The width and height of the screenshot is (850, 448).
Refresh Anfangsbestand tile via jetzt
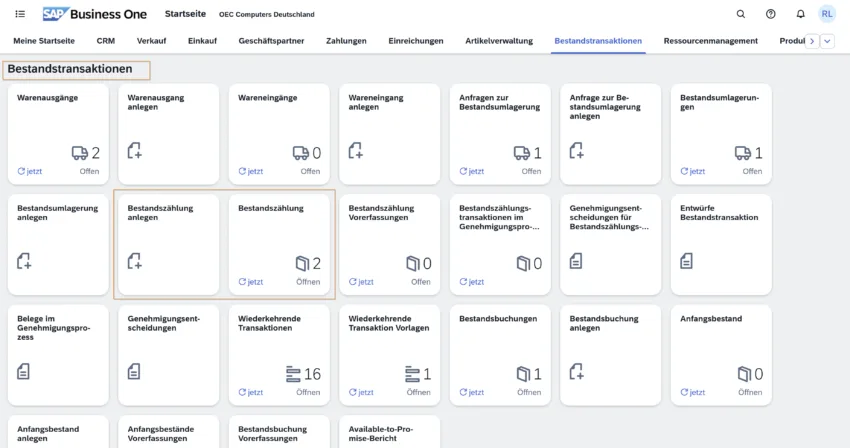click(x=693, y=392)
